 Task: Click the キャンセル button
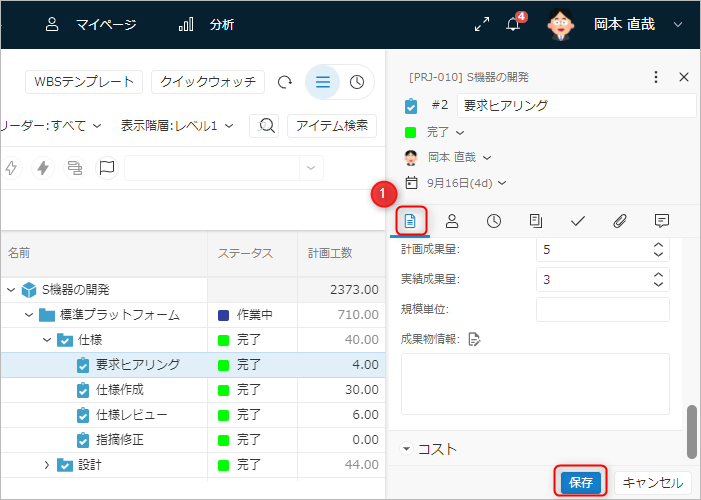(653, 482)
